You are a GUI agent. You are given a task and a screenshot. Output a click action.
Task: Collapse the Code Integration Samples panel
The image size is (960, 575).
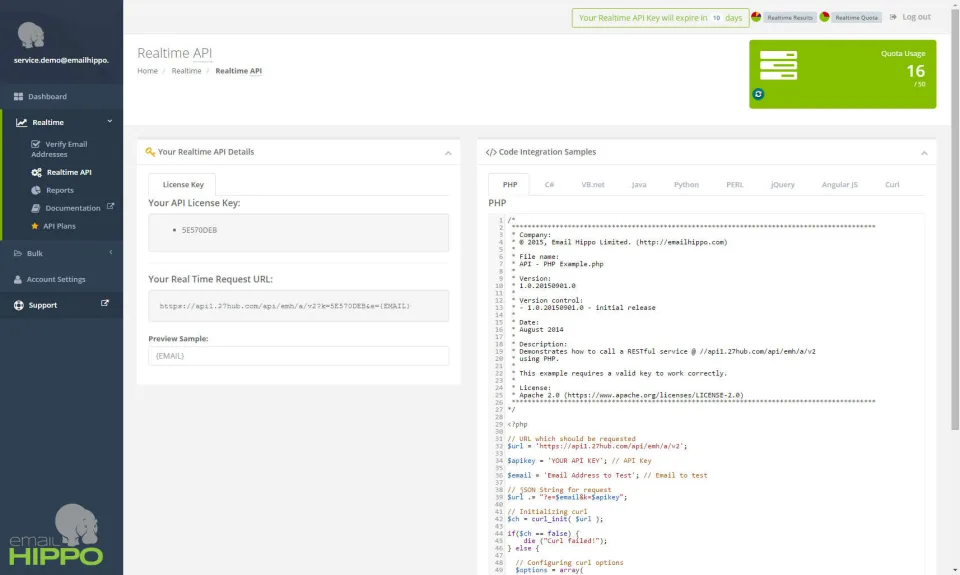[924, 153]
